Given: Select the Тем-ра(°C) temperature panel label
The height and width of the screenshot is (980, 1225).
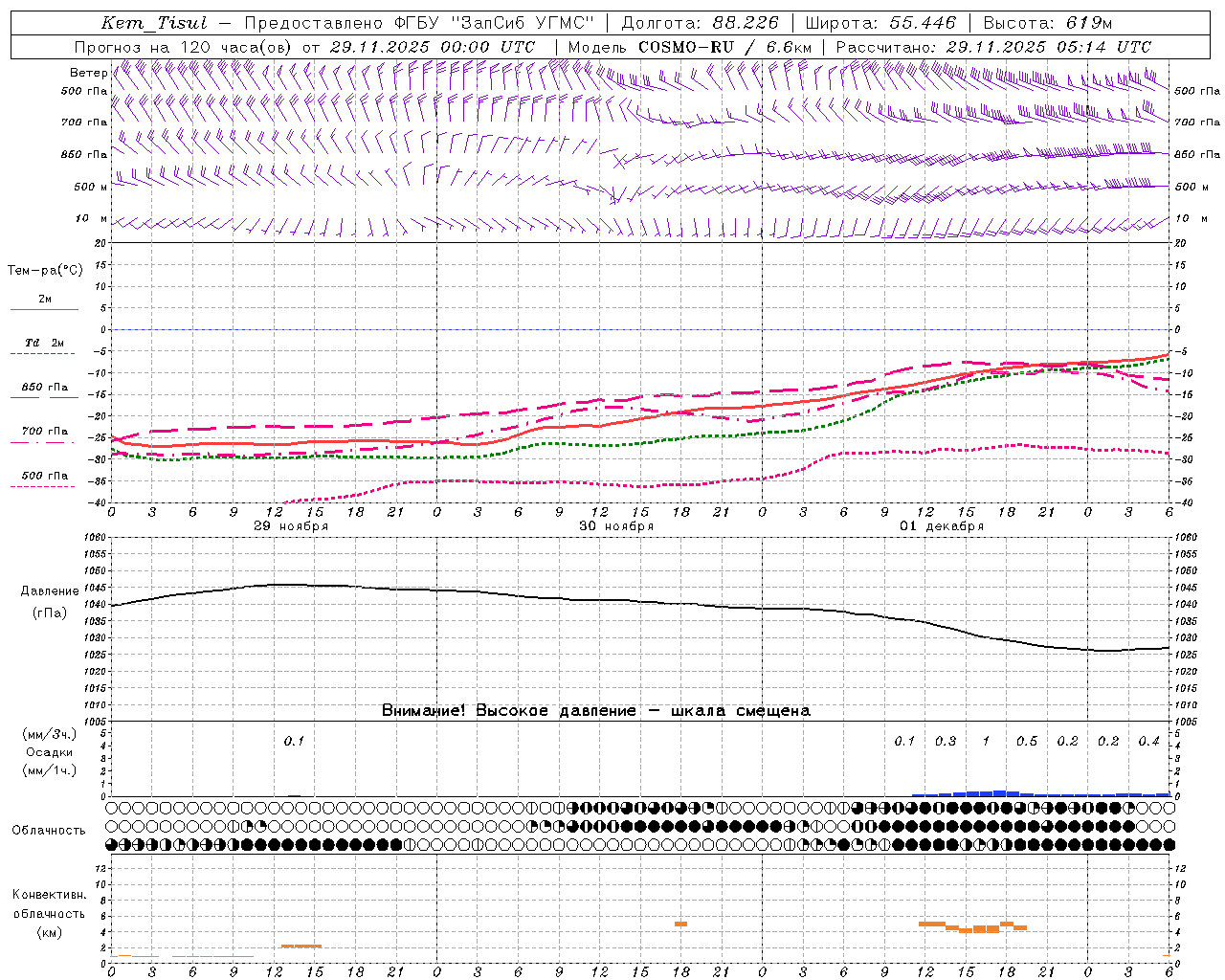Looking at the screenshot, I should [45, 271].
